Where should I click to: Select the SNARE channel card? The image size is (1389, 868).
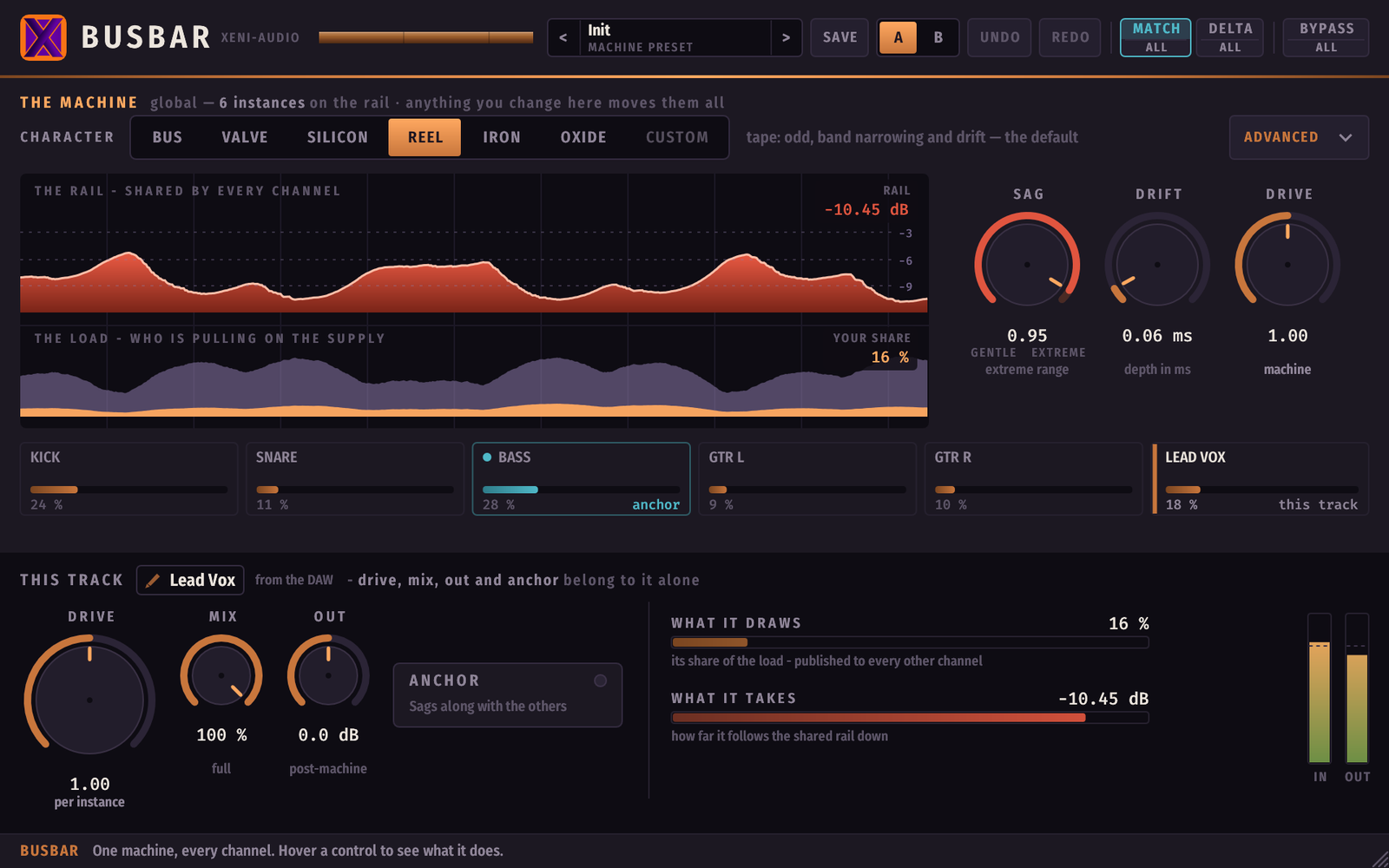[354, 479]
